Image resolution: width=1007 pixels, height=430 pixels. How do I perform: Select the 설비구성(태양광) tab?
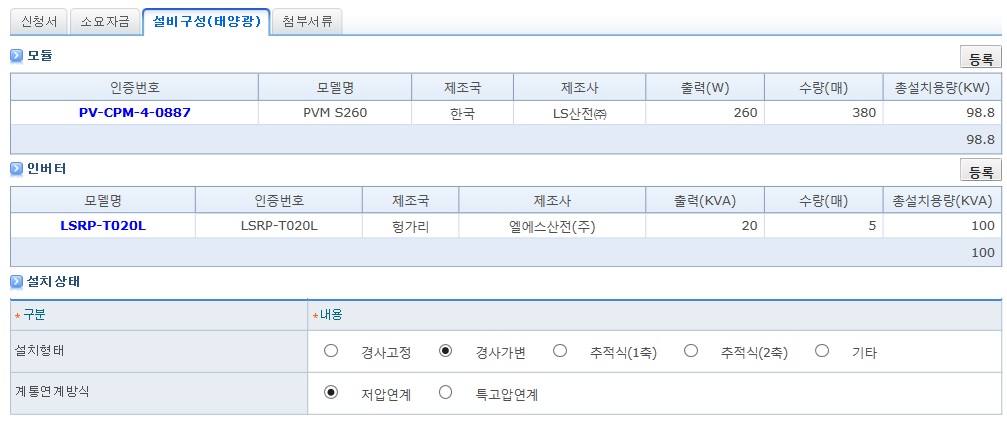(x=206, y=21)
